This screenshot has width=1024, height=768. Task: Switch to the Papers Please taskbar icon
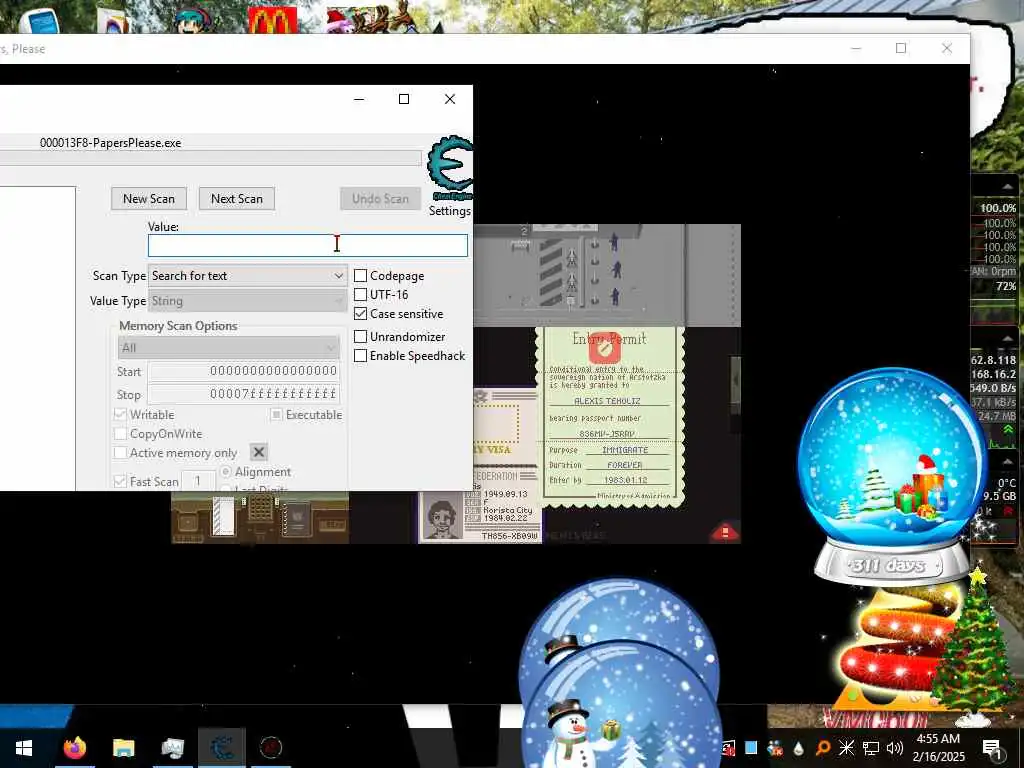pyautogui.click(x=270, y=748)
